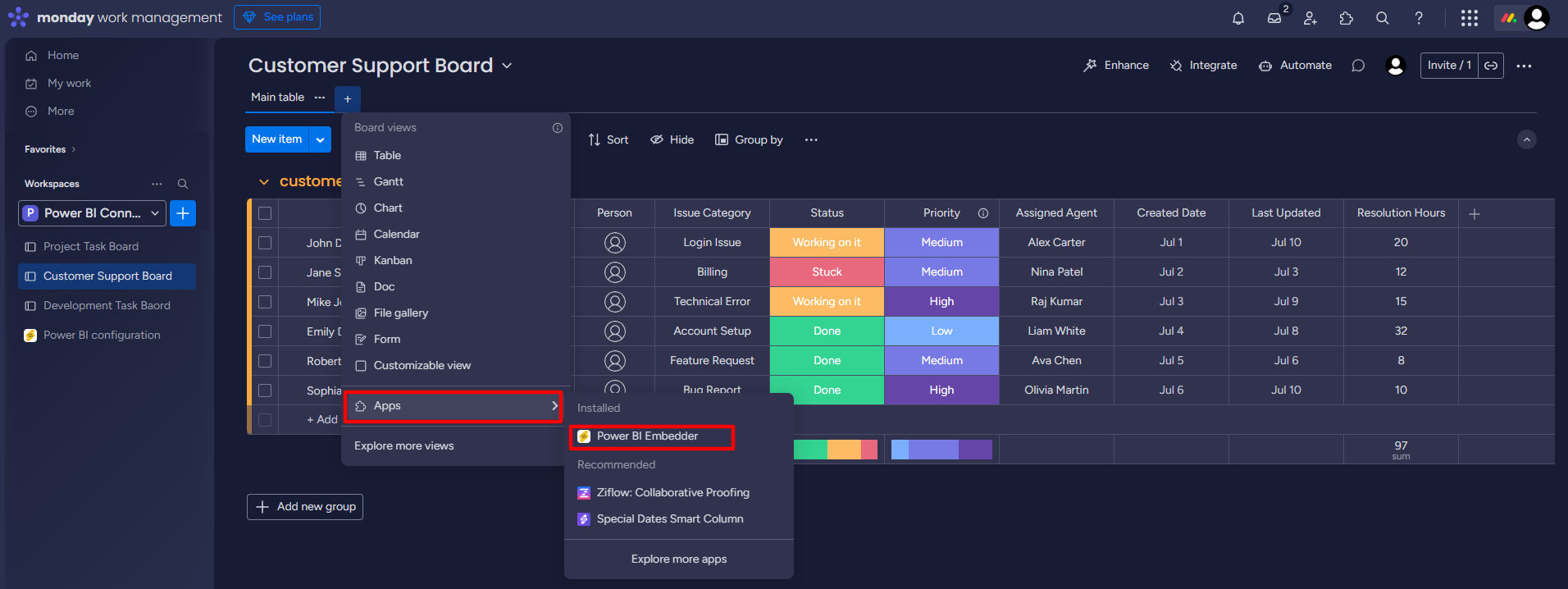The image size is (1568, 589).
Task: Open the toolbar more options ellipsis
Action: [x=811, y=139]
